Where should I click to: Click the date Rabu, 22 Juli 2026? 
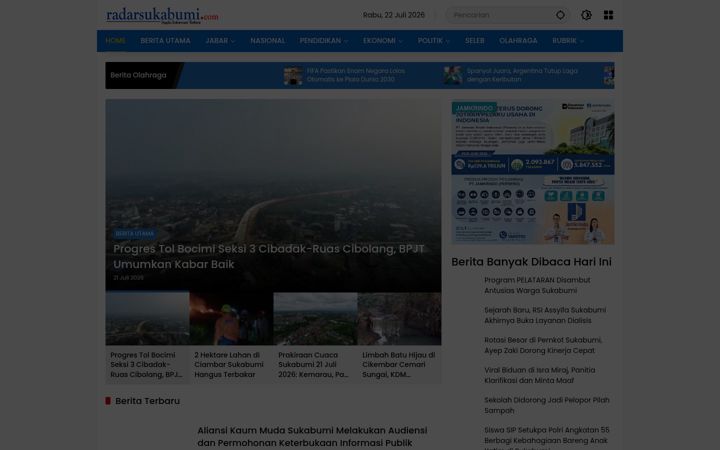click(x=394, y=15)
